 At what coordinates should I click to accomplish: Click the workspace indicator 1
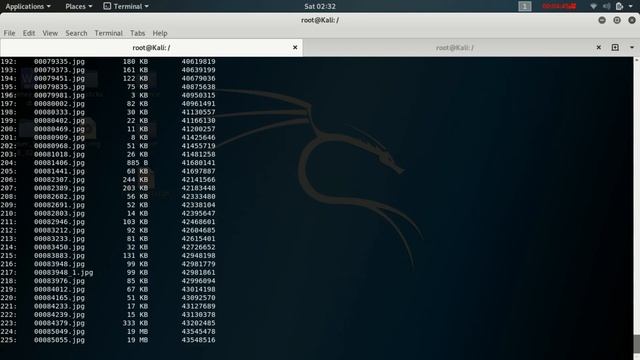click(x=525, y=6)
